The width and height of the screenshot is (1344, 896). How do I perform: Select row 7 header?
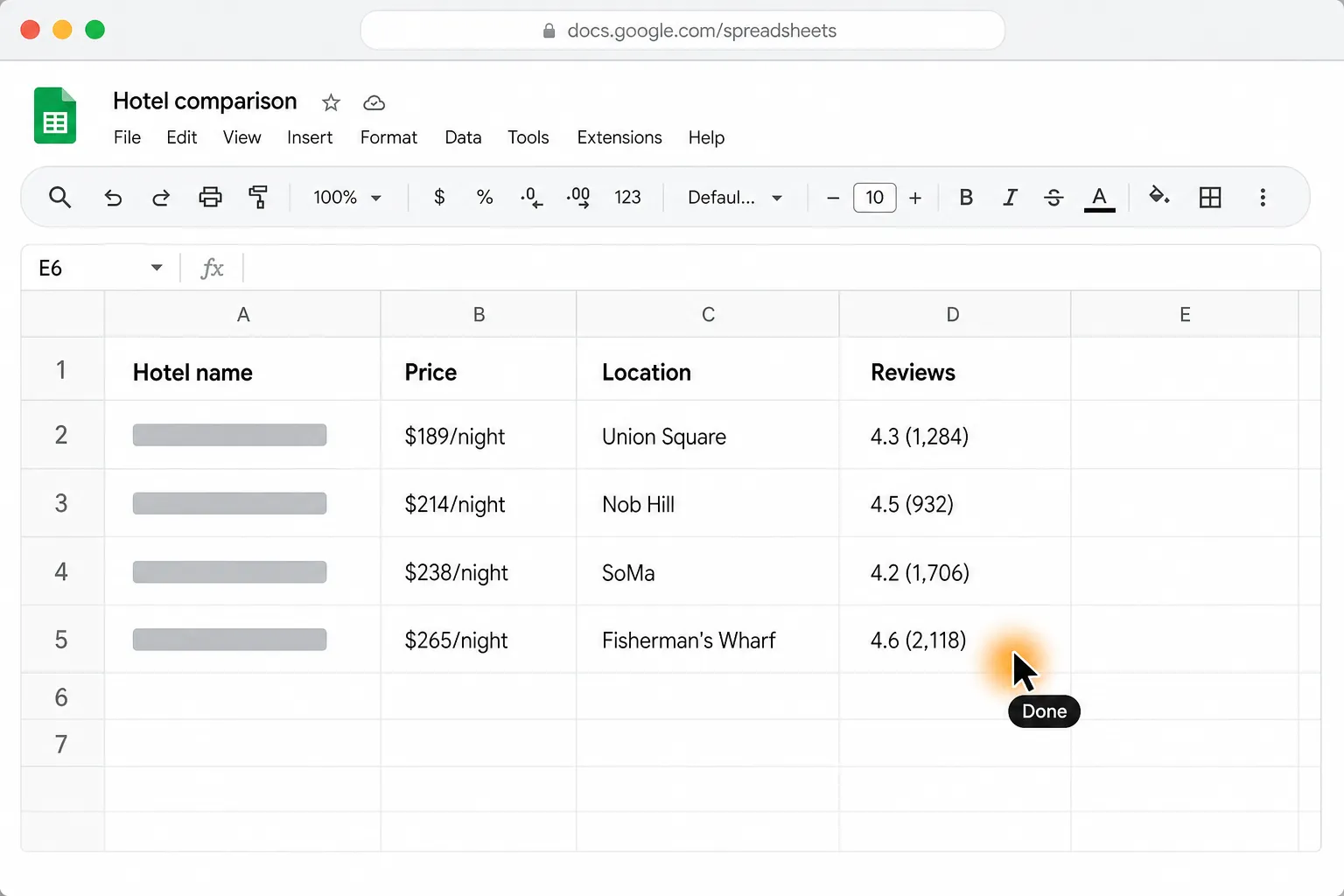pos(61,744)
